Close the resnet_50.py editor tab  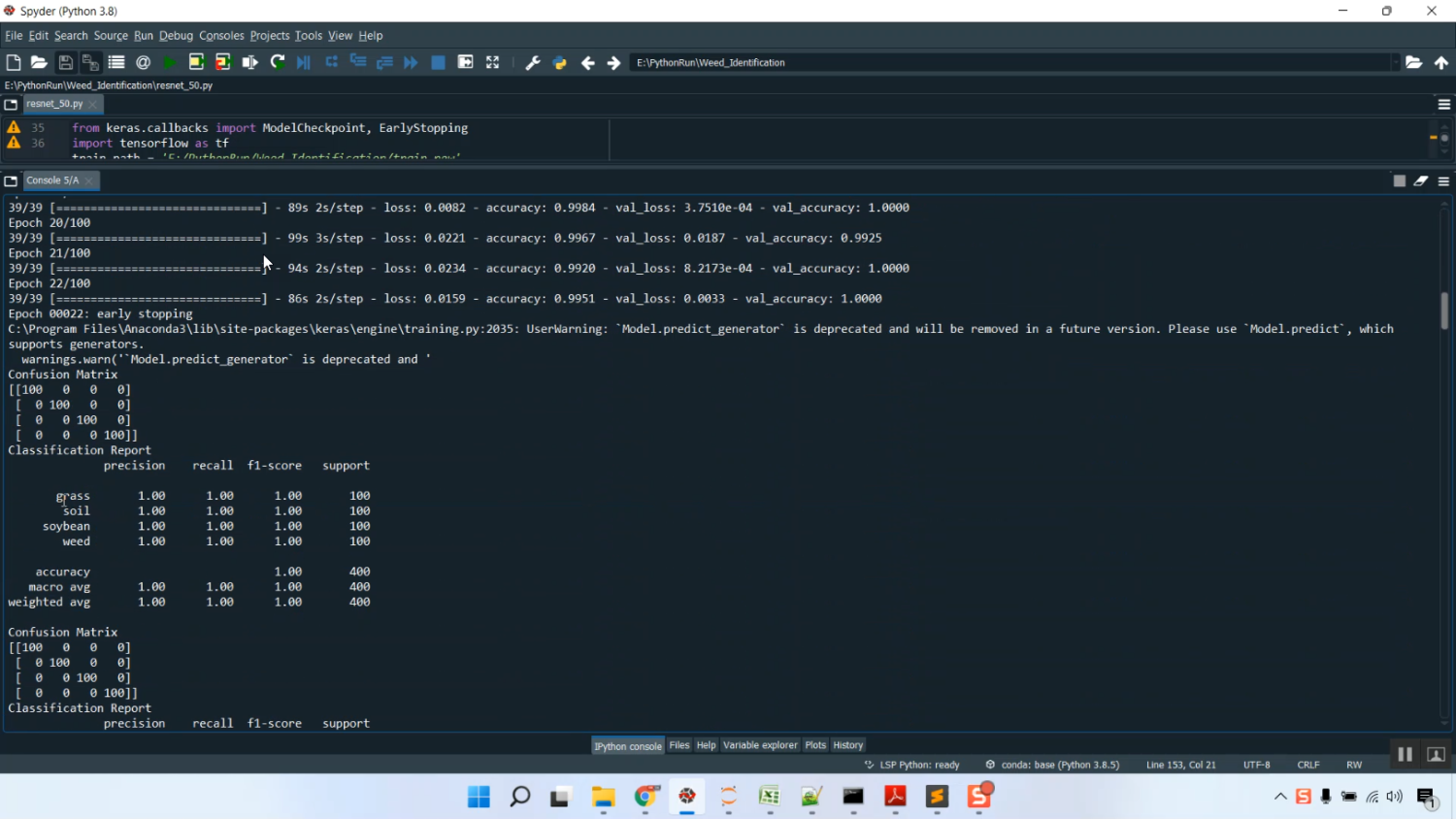[x=93, y=104]
